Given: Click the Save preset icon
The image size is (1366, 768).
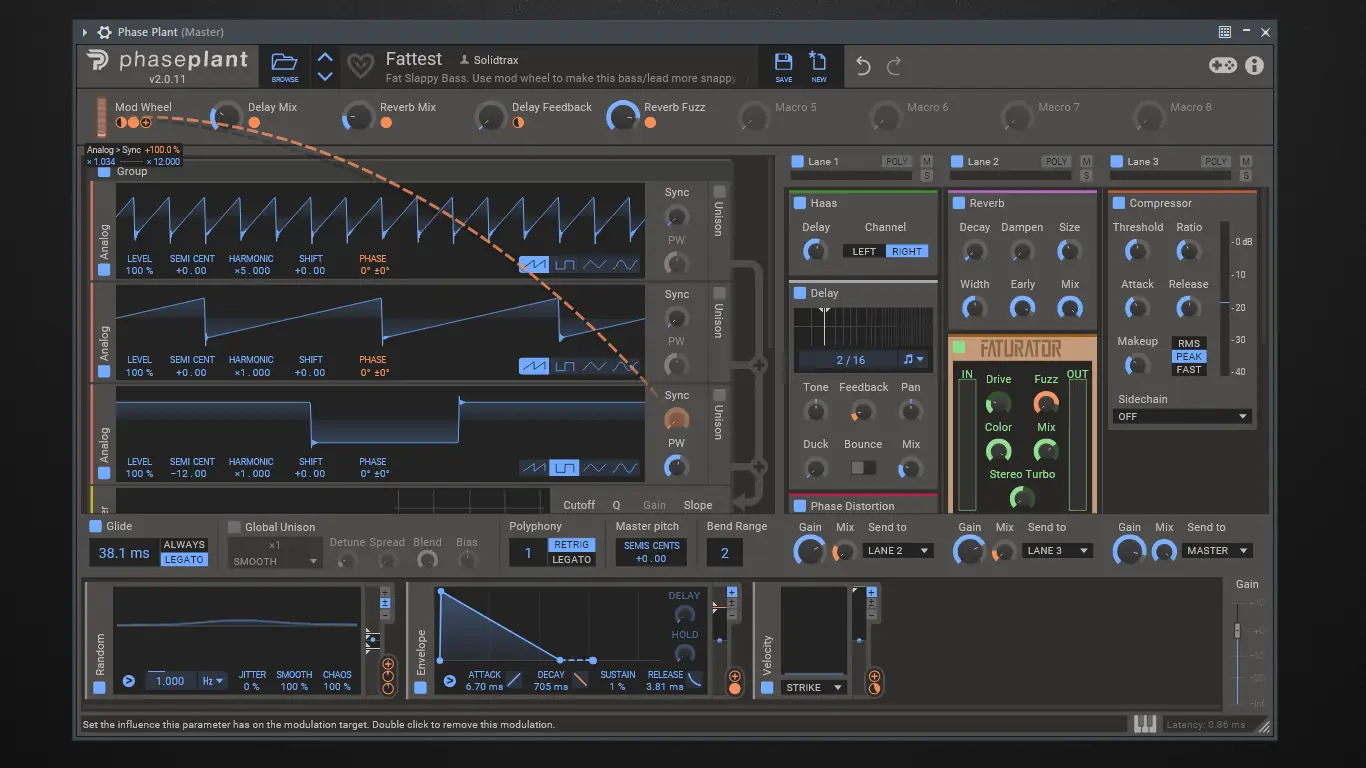Looking at the screenshot, I should point(784,62).
